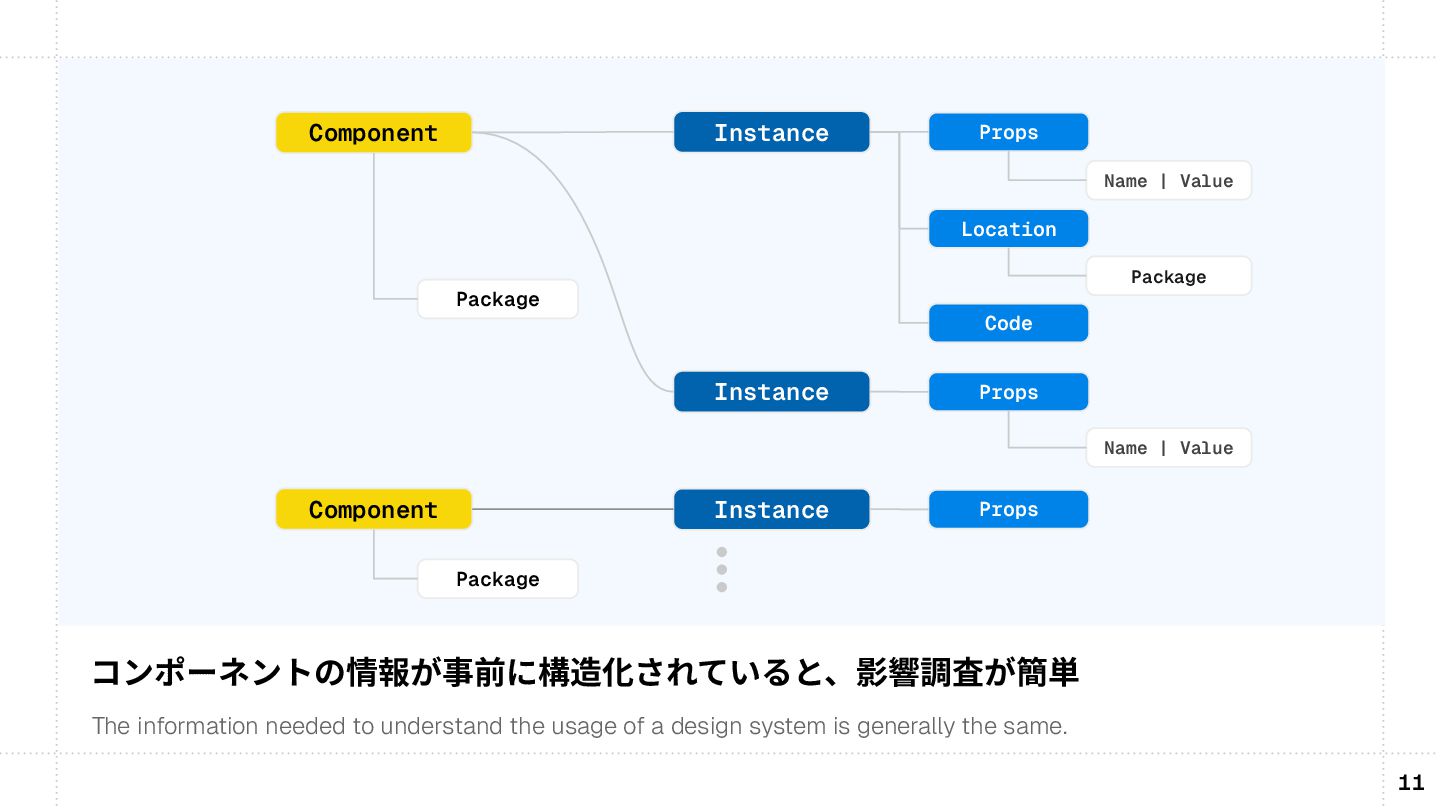1440x810 pixels.
Task: Click the Location node
Action: tap(1008, 229)
